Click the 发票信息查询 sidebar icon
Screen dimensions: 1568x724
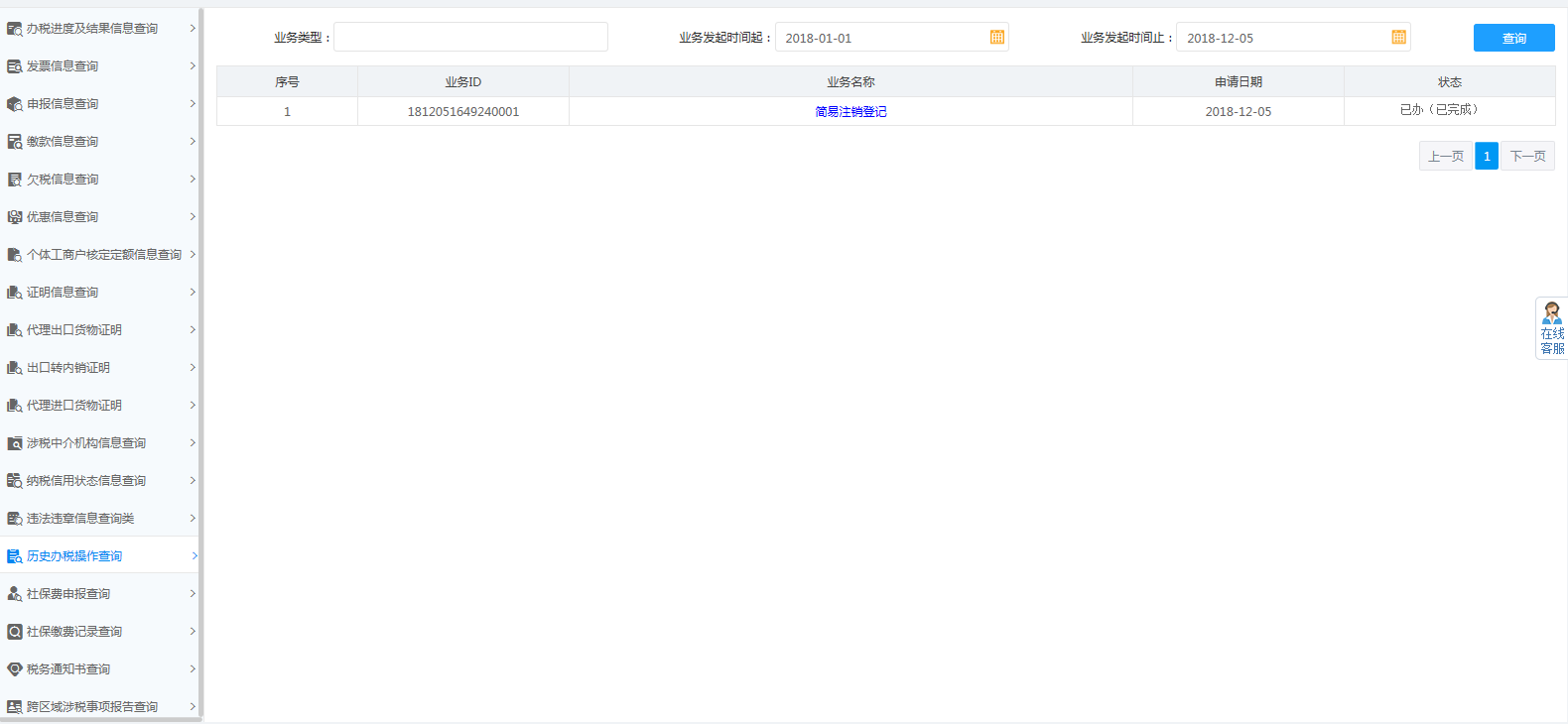pyautogui.click(x=14, y=66)
